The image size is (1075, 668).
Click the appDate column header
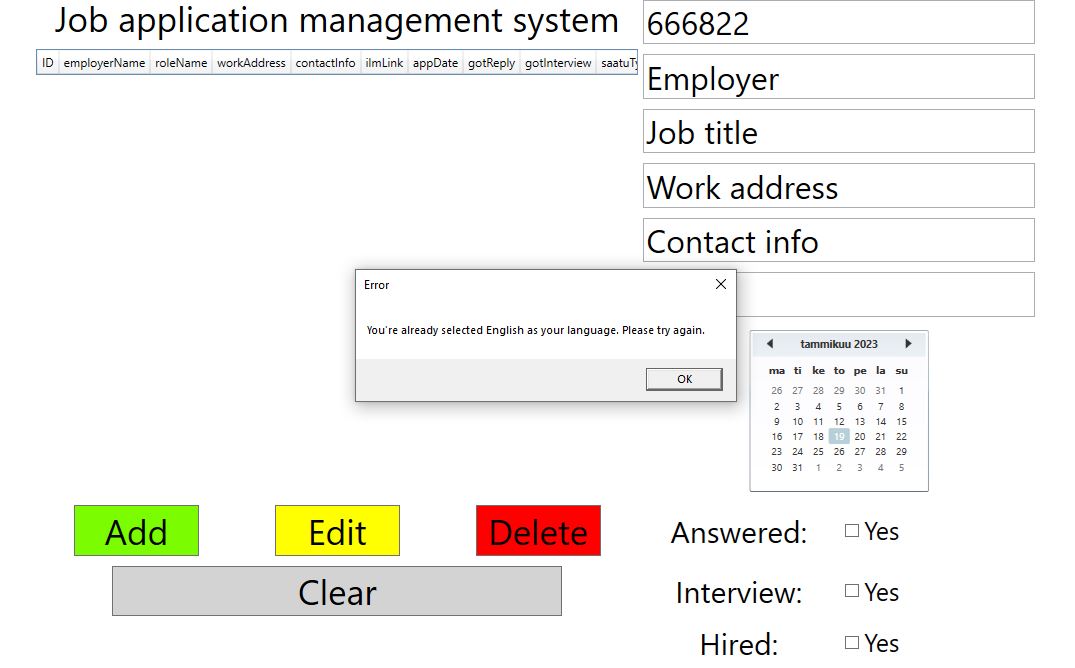point(435,62)
